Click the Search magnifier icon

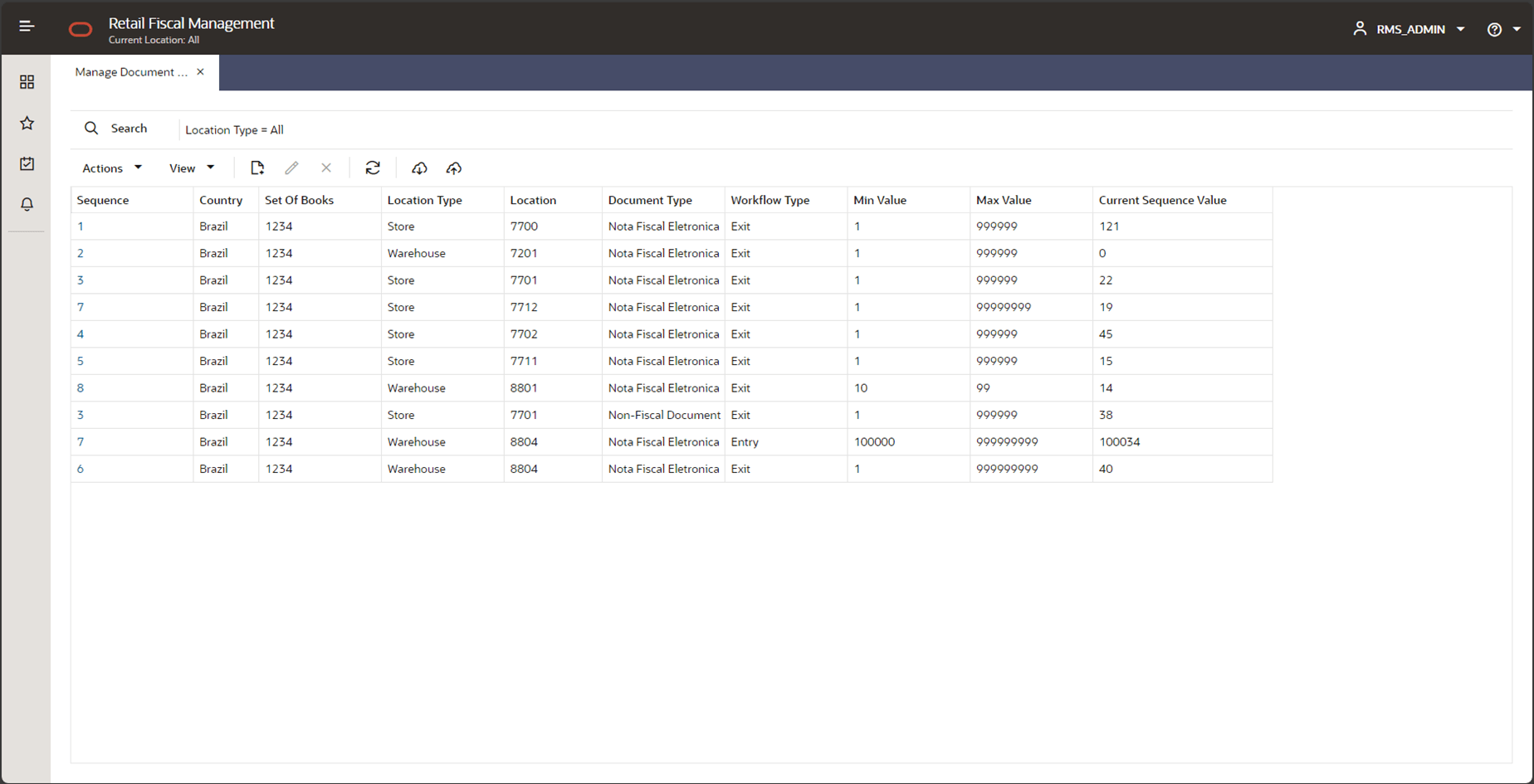[x=91, y=129]
